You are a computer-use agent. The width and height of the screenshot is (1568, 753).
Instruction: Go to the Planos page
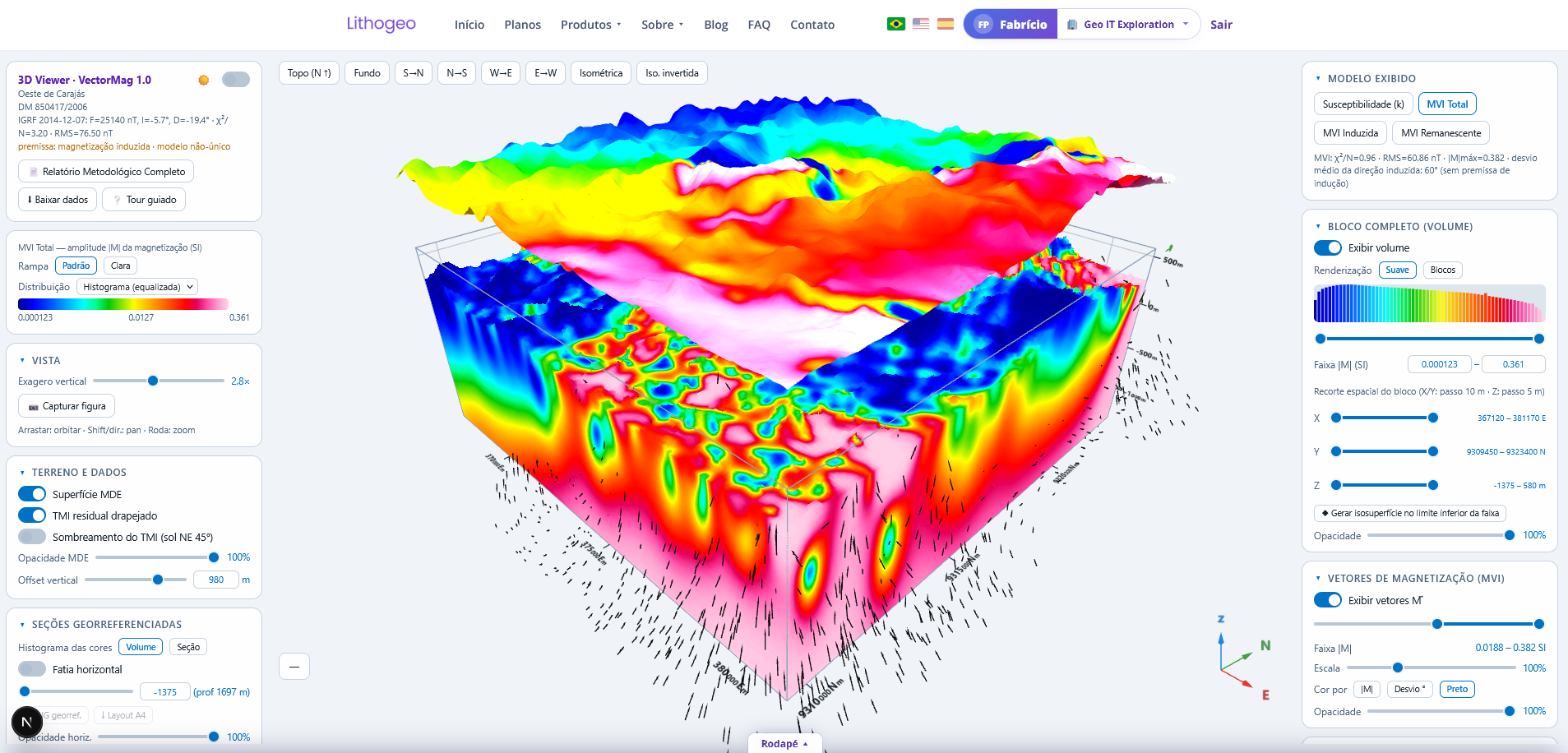[522, 25]
